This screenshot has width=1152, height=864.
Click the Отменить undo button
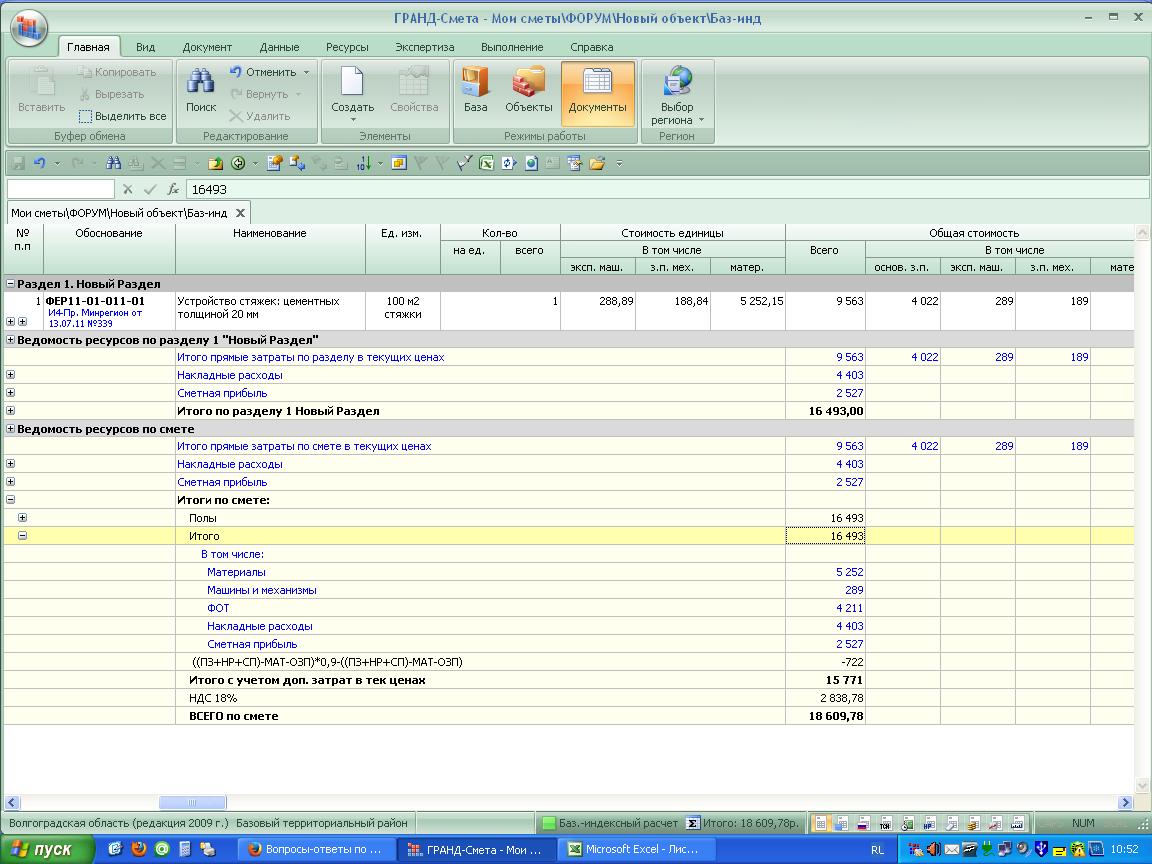(x=262, y=72)
